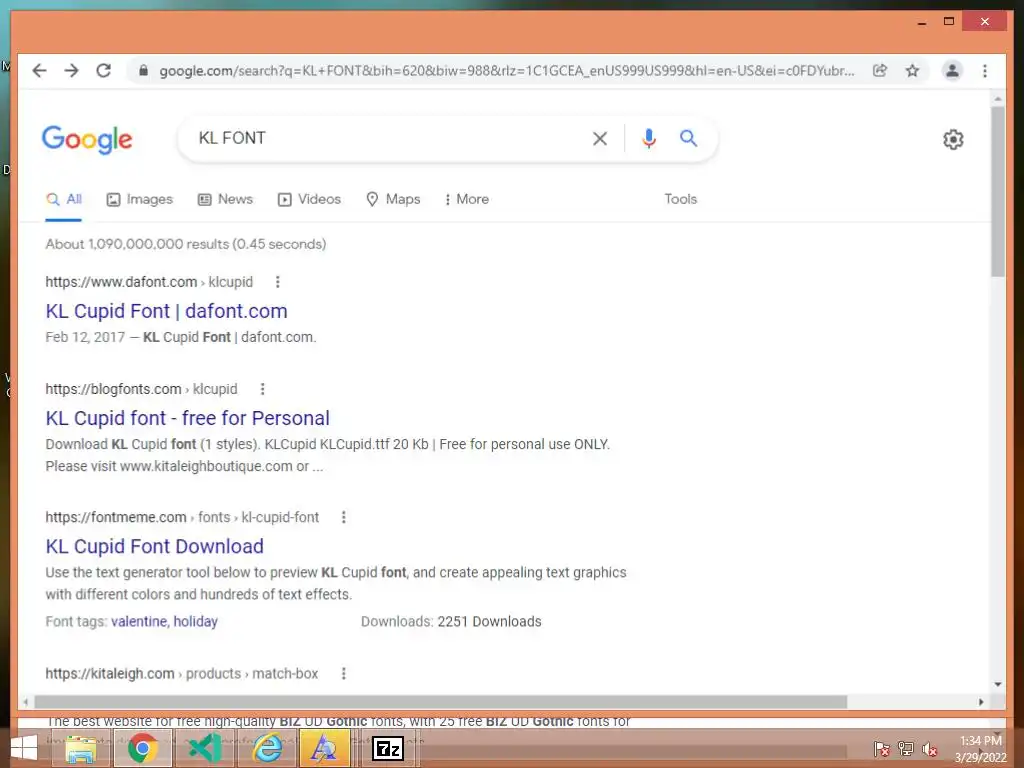Click the taskbar clock 1:34 PM

980,741
